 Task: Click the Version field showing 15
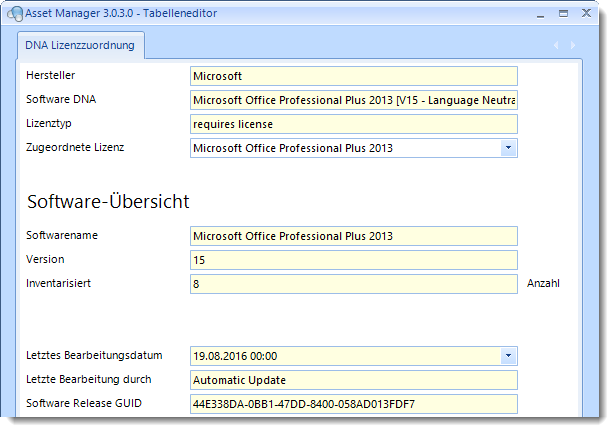coord(354,260)
